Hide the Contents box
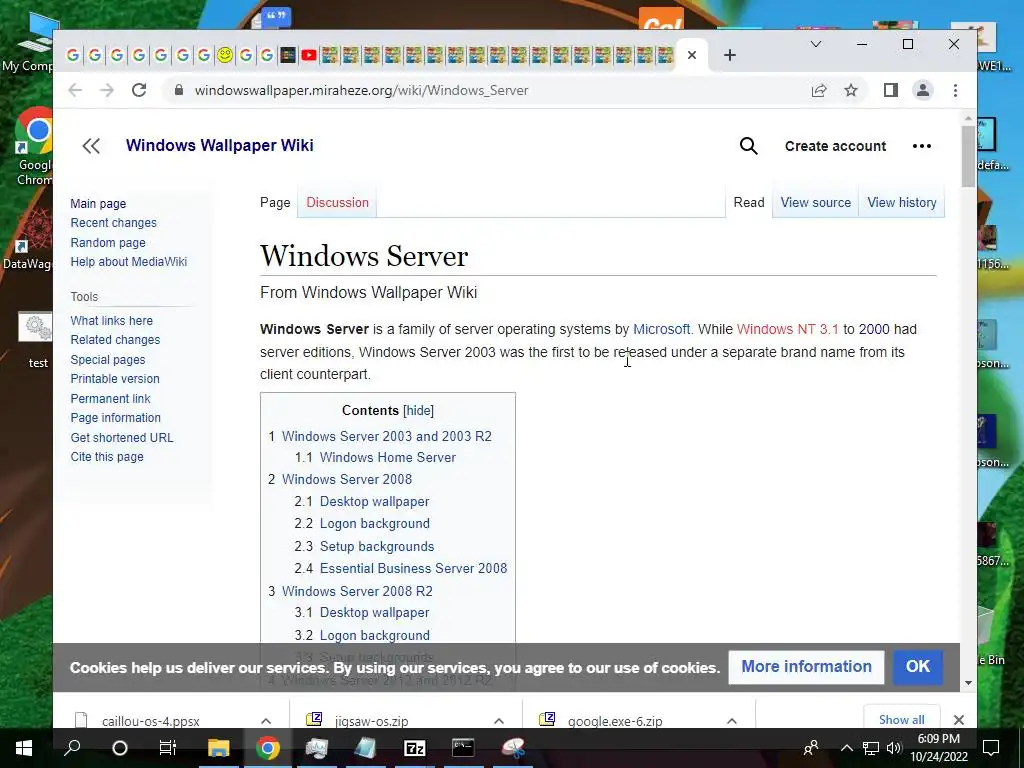The image size is (1024, 768). 419,411
